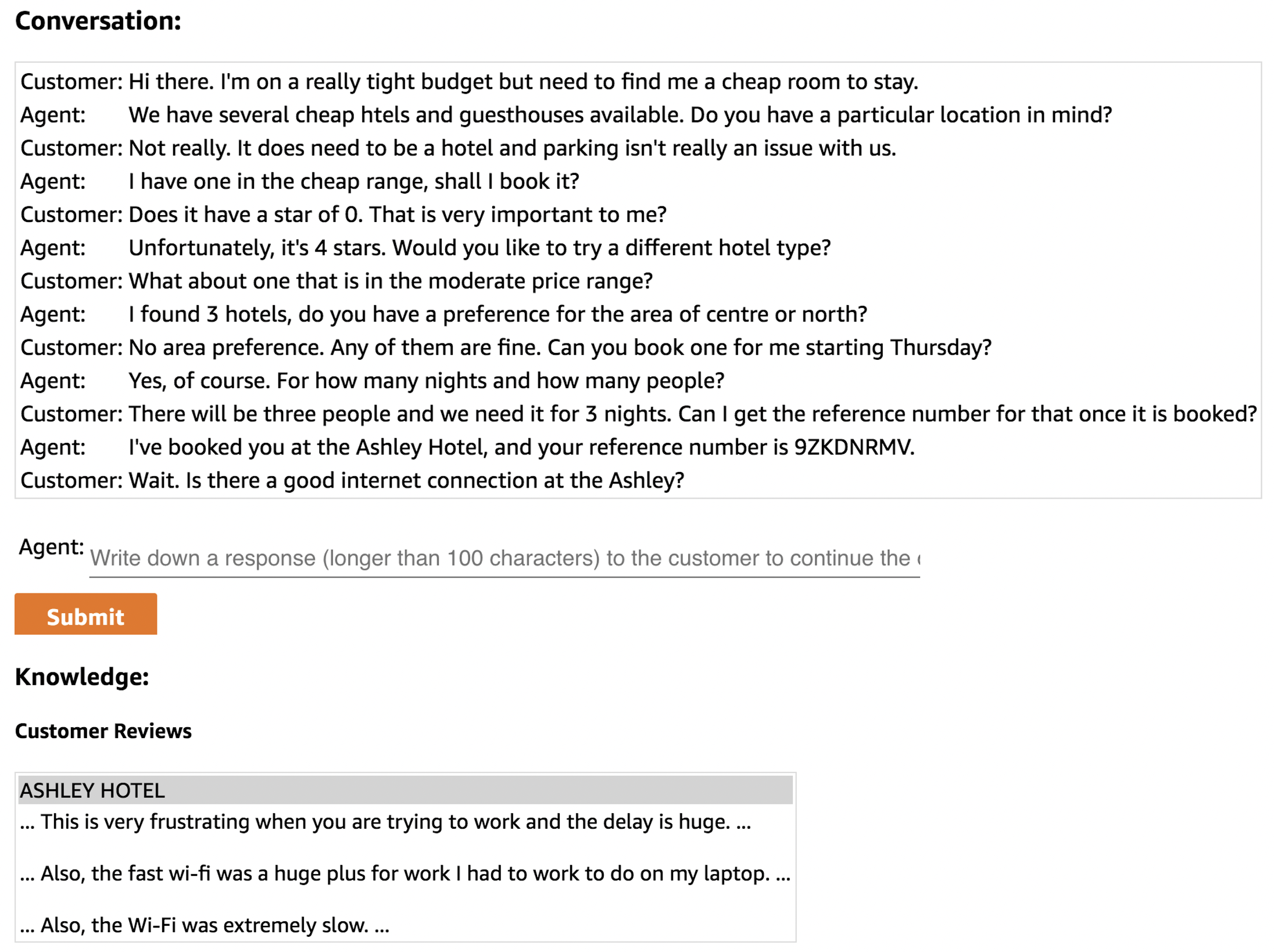Click the last customer message about internet

coord(406,481)
